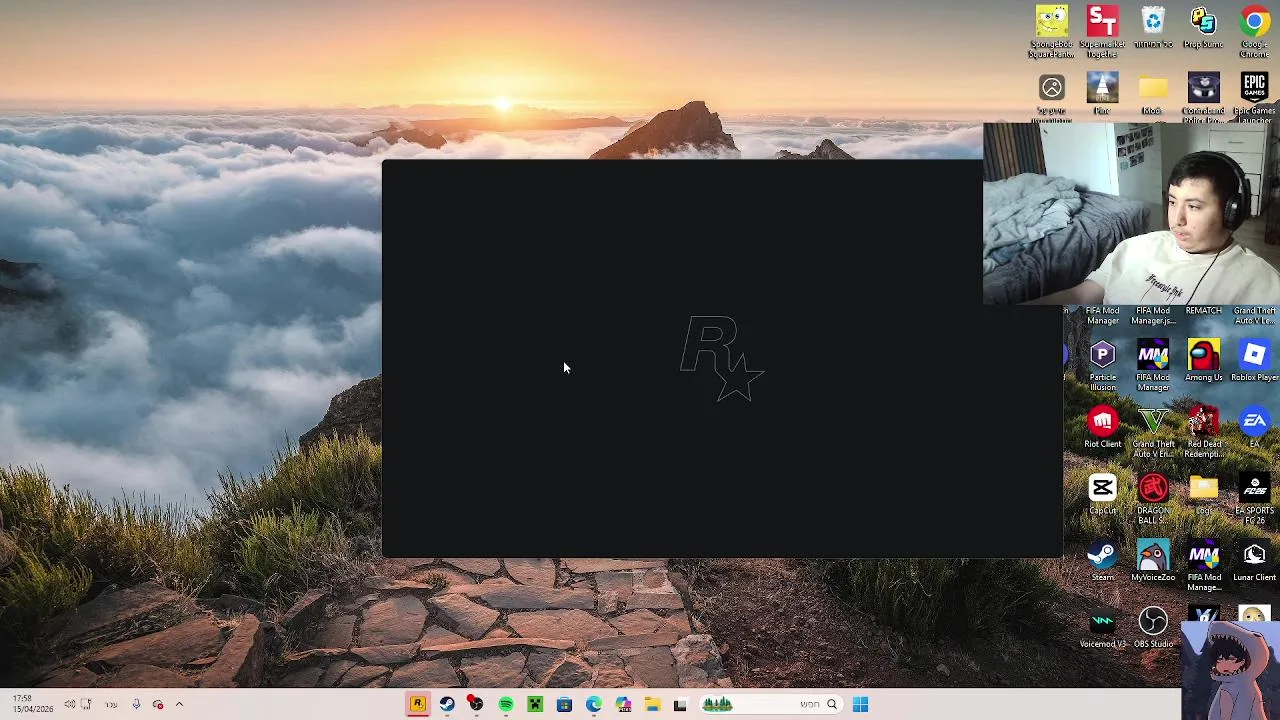Open File Explorer from the taskbar
This screenshot has height=720, width=1280.
(652, 704)
